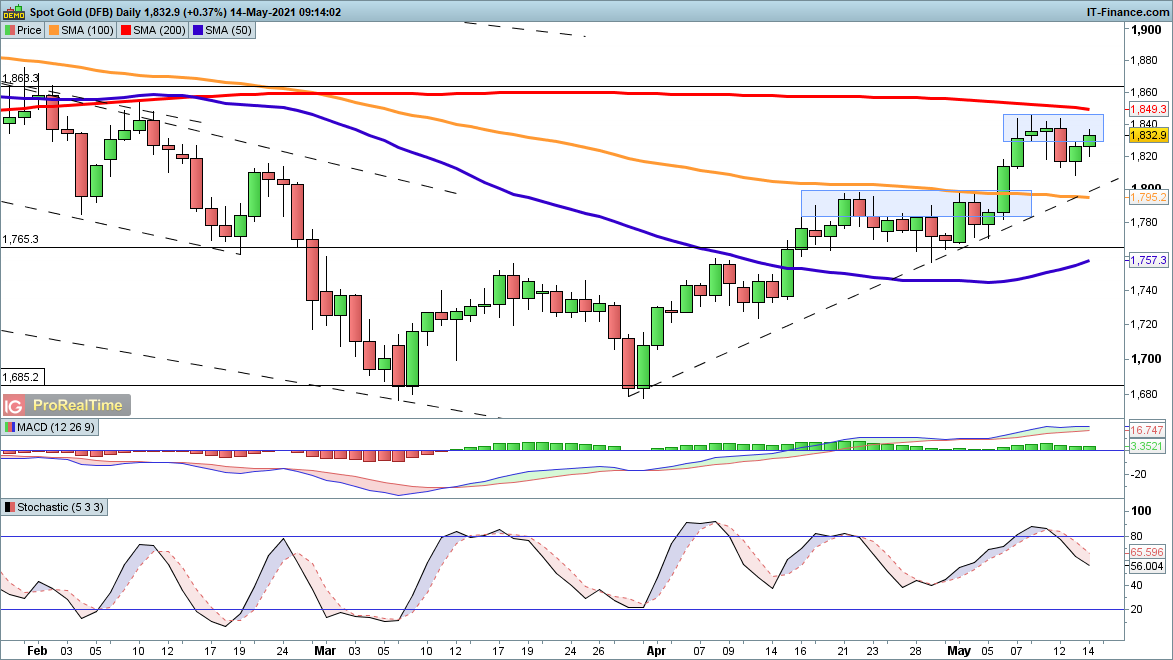Click the Price legend label

pyautogui.click(x=29, y=30)
